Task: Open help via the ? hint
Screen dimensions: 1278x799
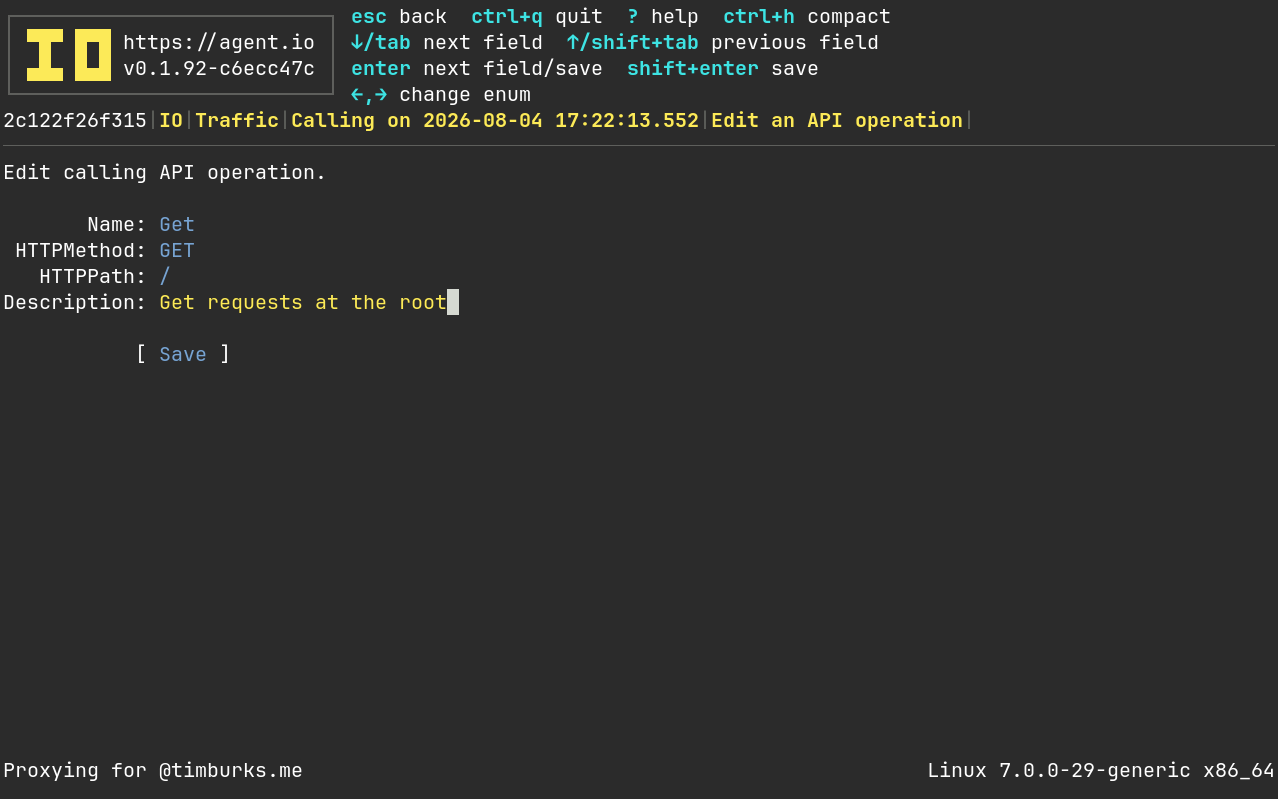Action: [663, 17]
